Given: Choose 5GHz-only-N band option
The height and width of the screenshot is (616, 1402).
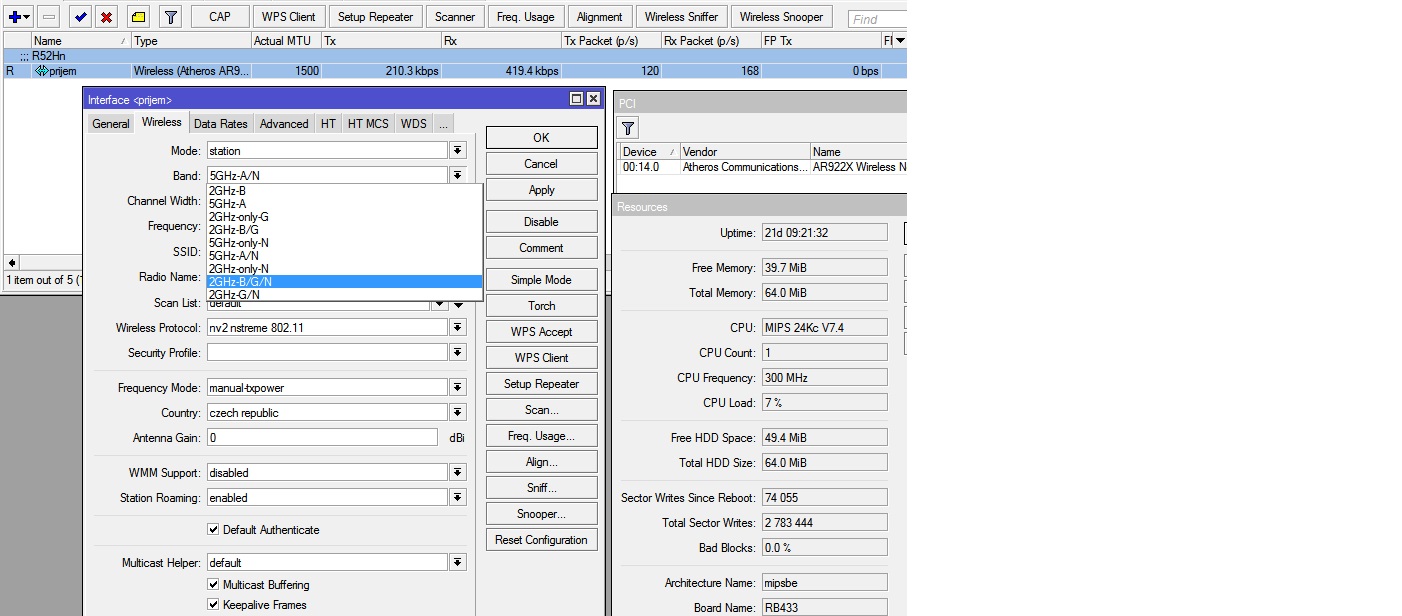Looking at the screenshot, I should click(x=344, y=242).
